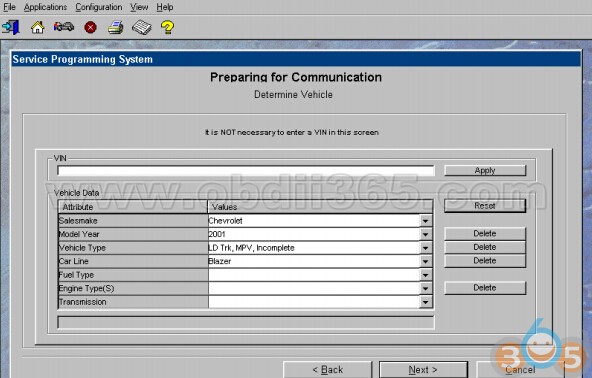Click the Engine Type(S) attribute label
The height and width of the screenshot is (378, 592).
coord(86,289)
